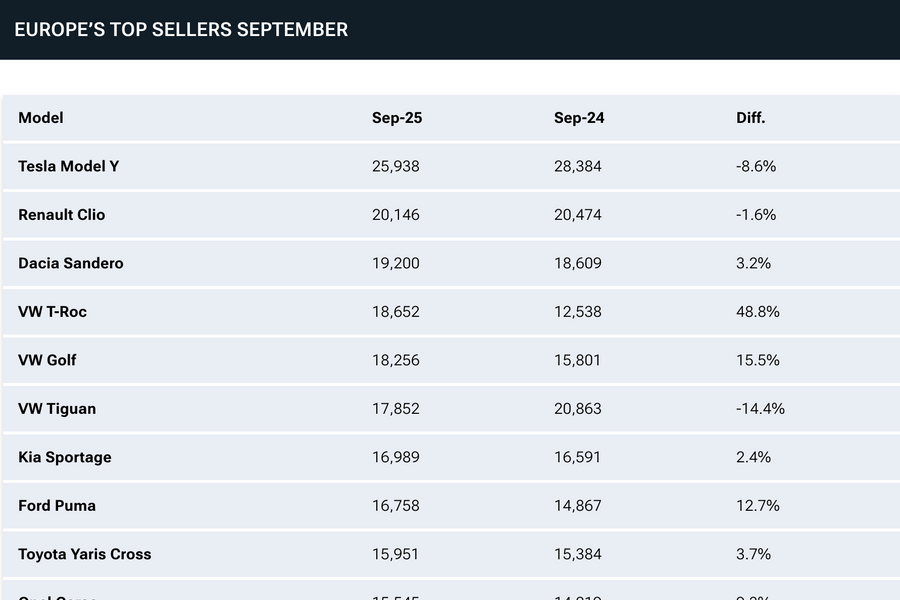Select the Diff. column header
This screenshot has width=900, height=600.
[751, 118]
